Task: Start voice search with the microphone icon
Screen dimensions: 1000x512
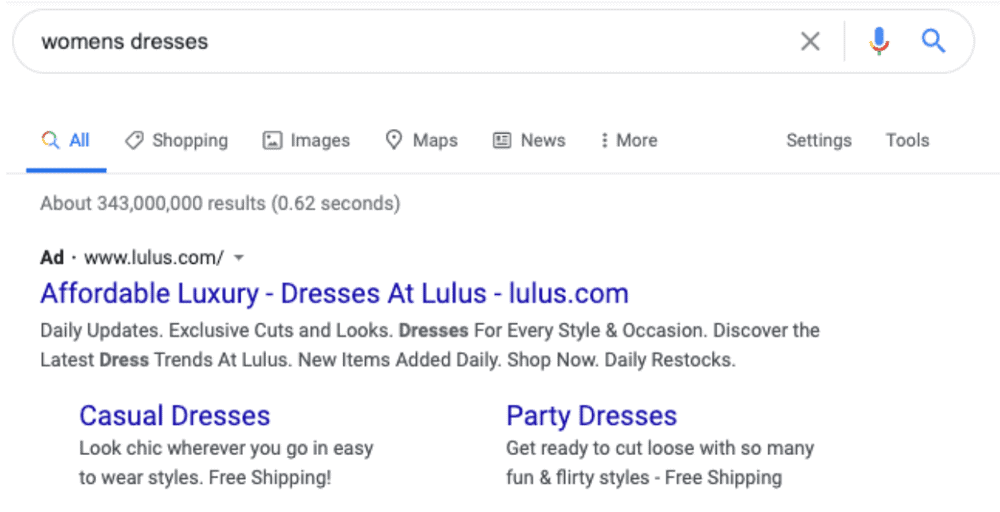Action: point(879,41)
